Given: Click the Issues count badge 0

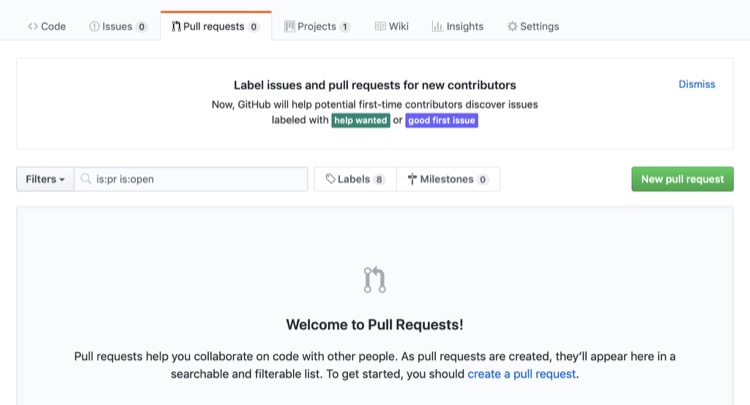Looking at the screenshot, I should click(x=142, y=27).
